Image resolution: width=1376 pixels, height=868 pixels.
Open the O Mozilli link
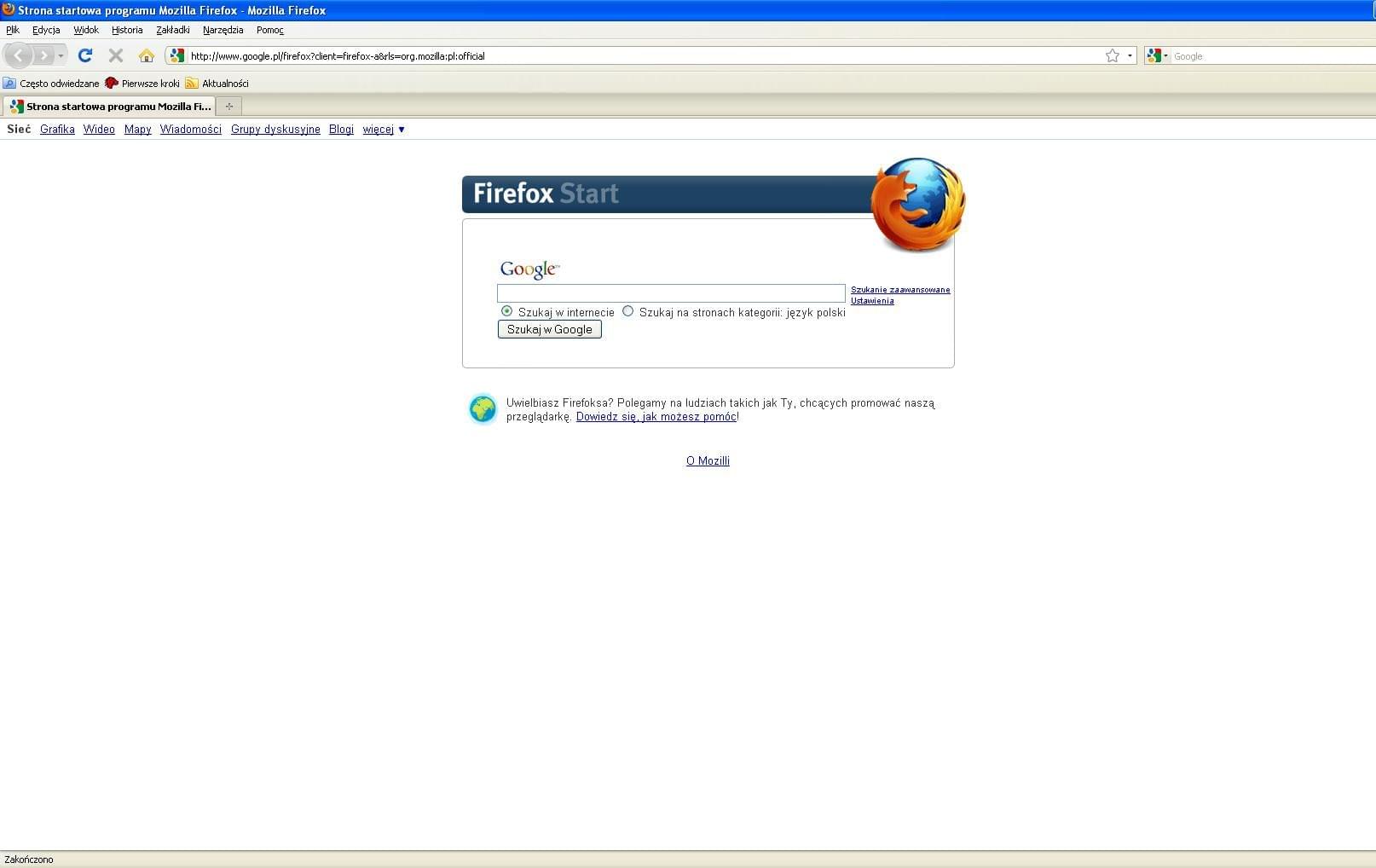click(708, 461)
